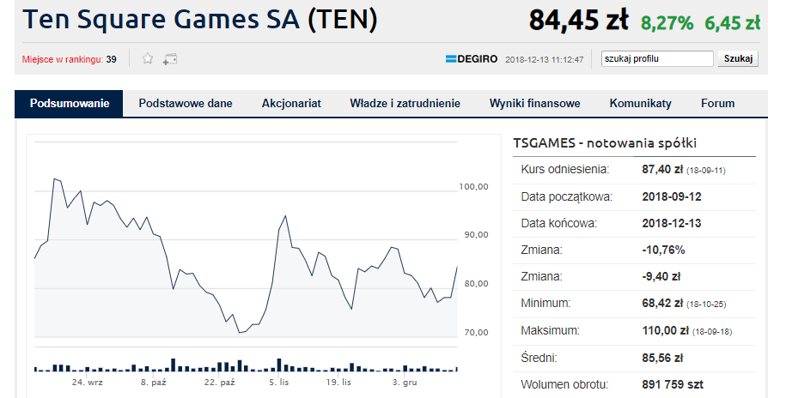Add company to favorites with star icon
Screen dimensions: 786x398
tap(147, 59)
